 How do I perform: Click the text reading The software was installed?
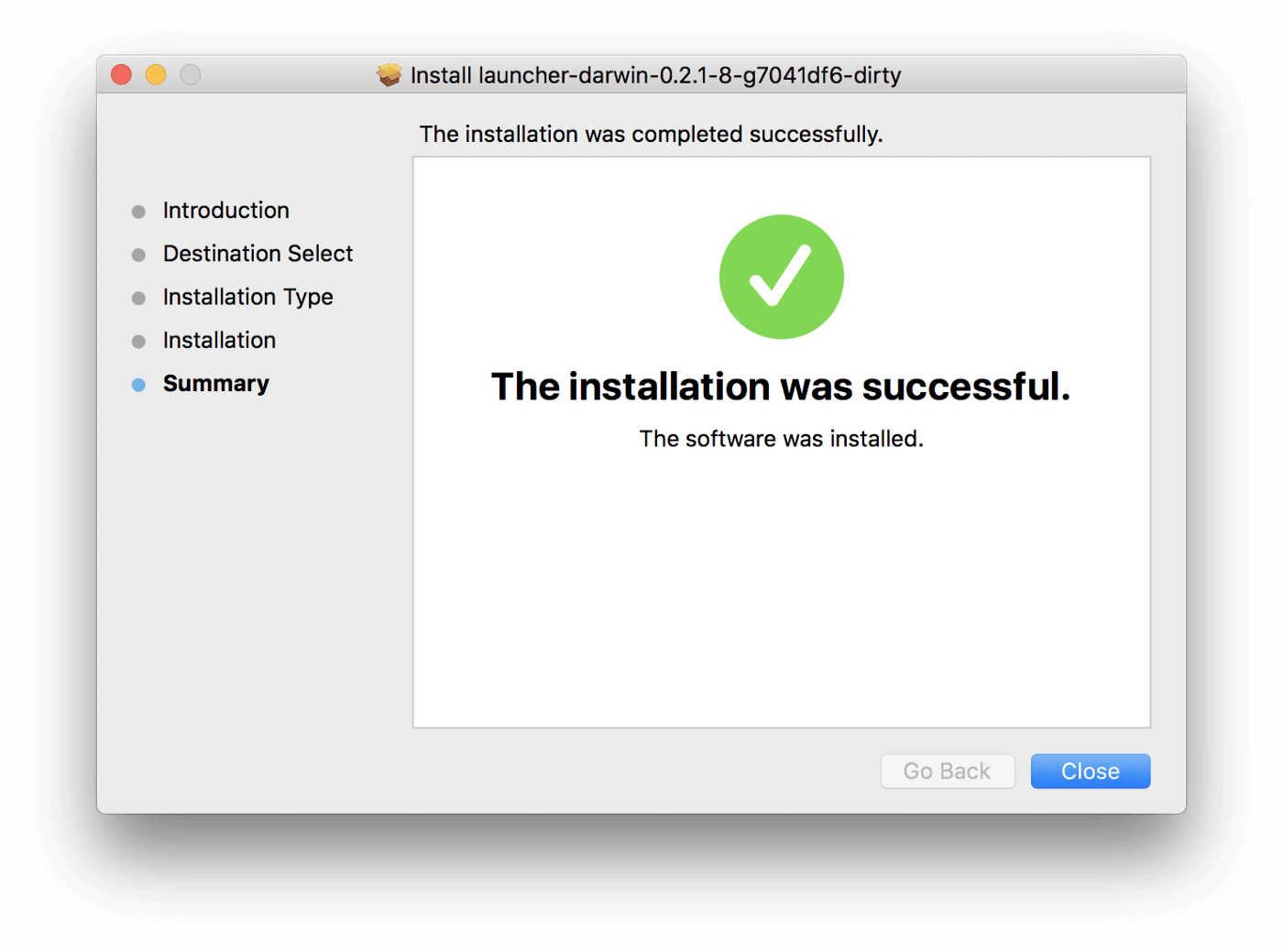point(781,438)
